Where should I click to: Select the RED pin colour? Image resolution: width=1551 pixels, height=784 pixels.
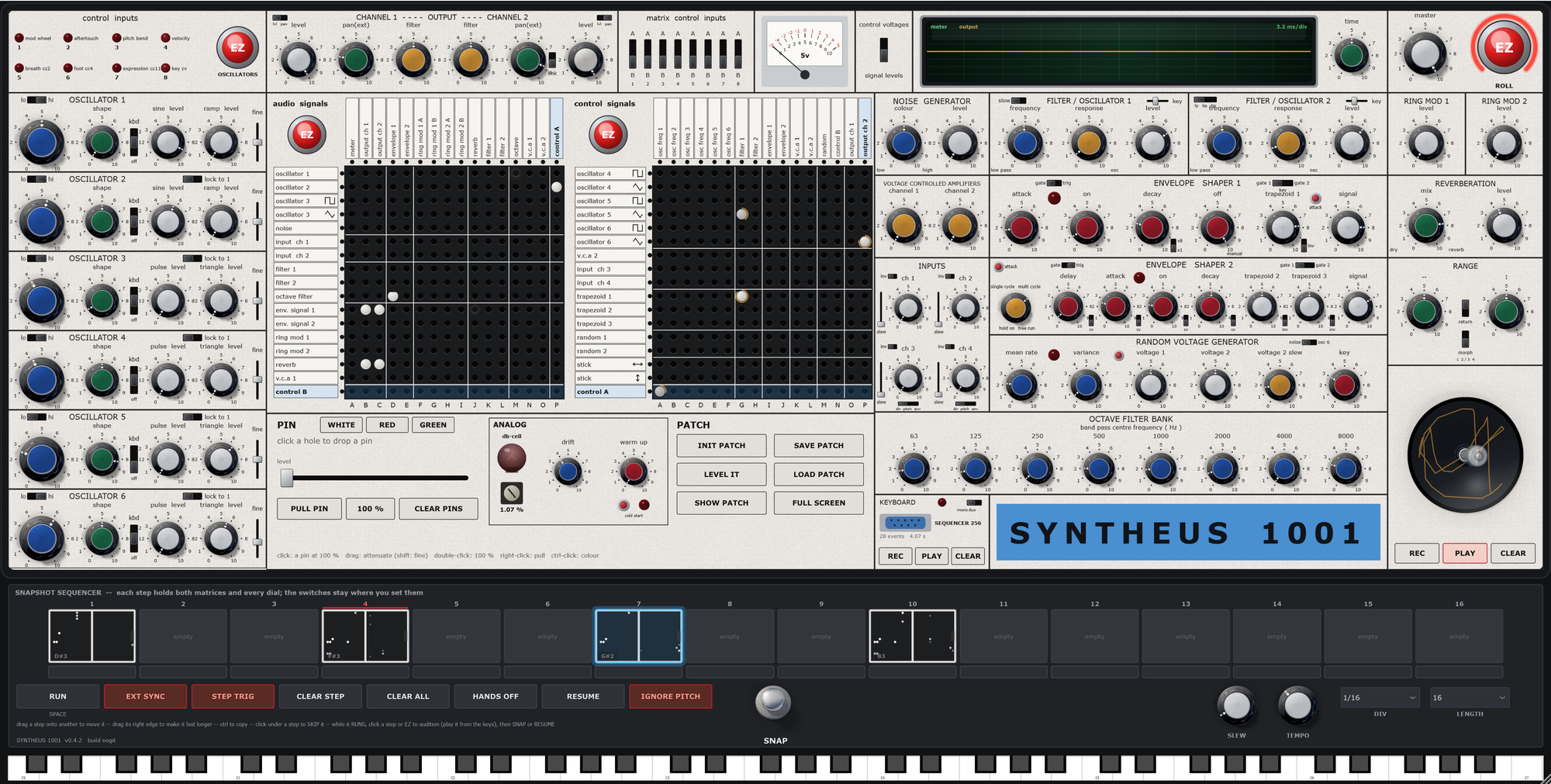click(387, 425)
